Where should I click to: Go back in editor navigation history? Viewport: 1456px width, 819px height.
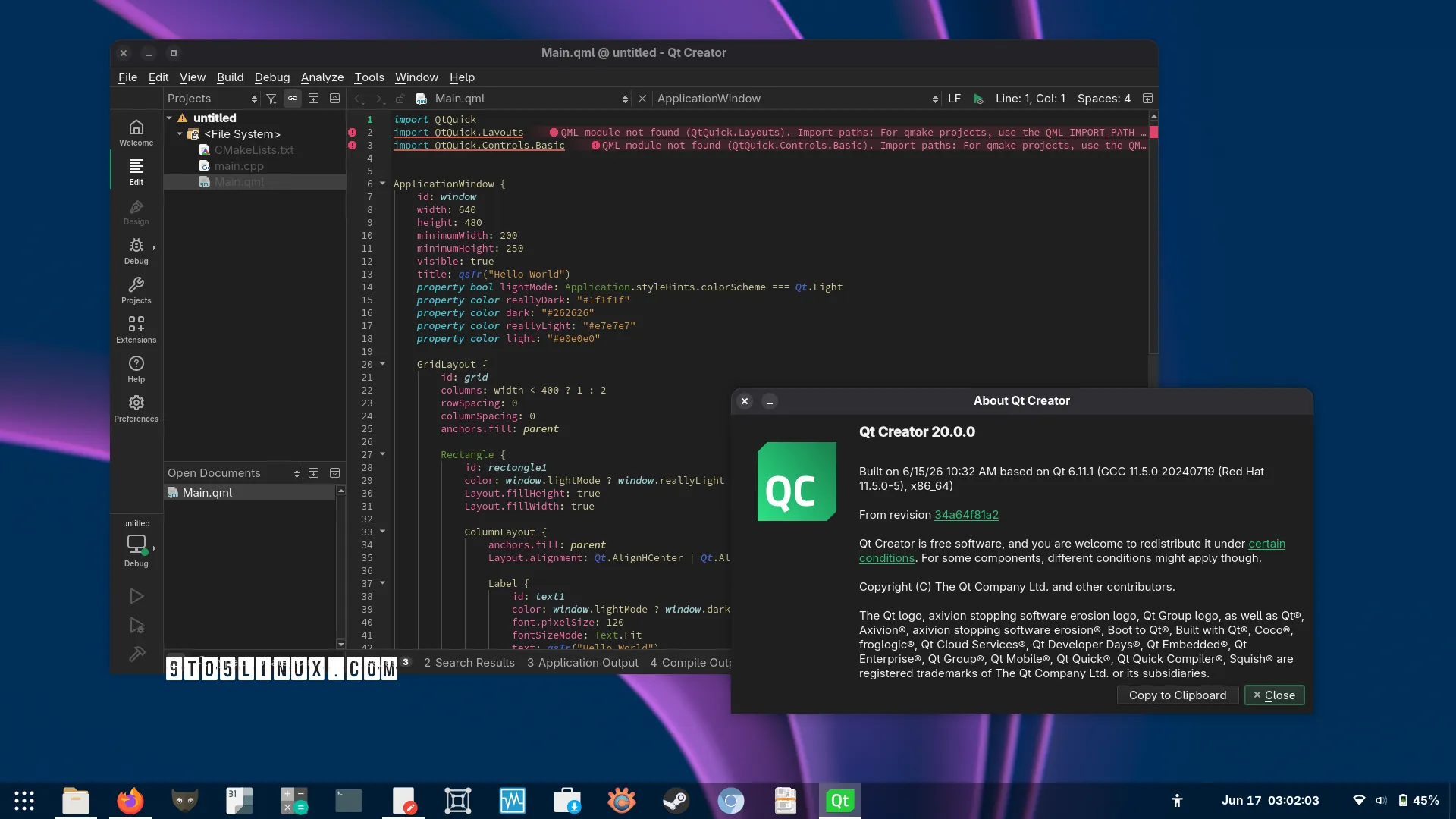(359, 99)
